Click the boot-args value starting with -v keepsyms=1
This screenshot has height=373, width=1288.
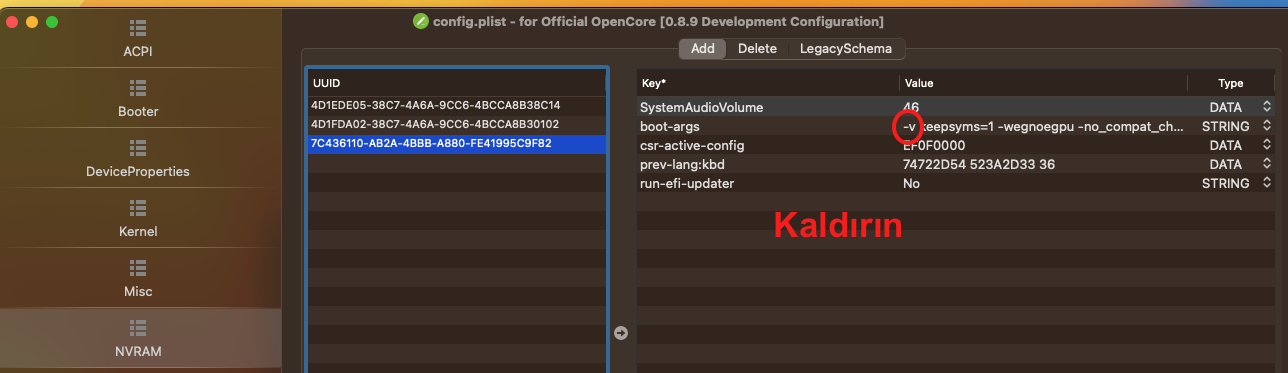pyautogui.click(x=1043, y=126)
